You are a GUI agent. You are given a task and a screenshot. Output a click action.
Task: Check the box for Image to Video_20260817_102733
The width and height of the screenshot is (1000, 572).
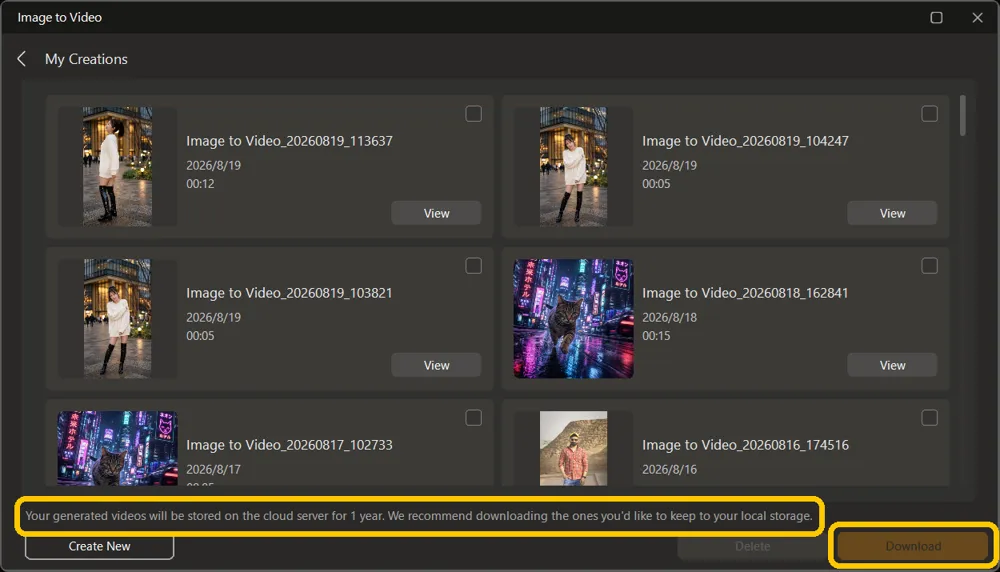[473, 418]
